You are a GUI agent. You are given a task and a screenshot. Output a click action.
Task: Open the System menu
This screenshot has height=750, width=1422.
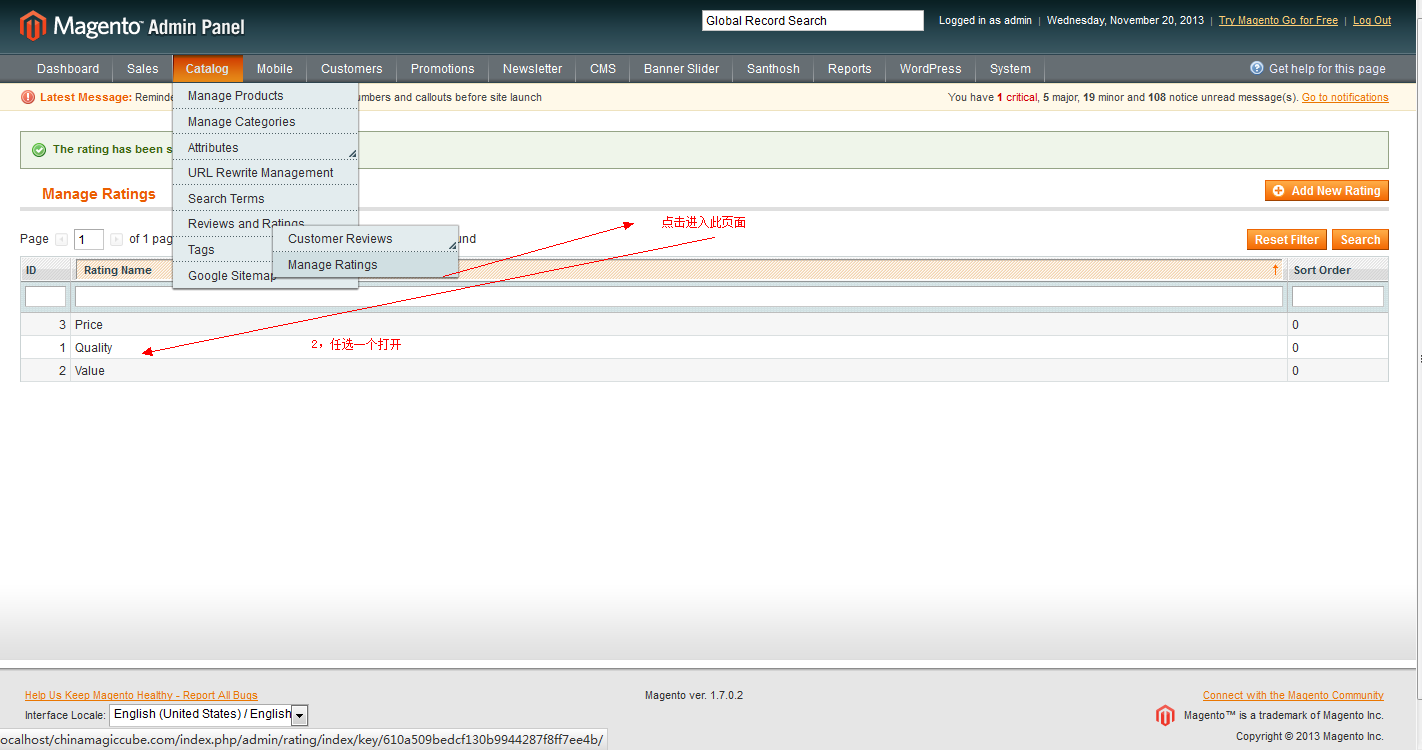1011,69
